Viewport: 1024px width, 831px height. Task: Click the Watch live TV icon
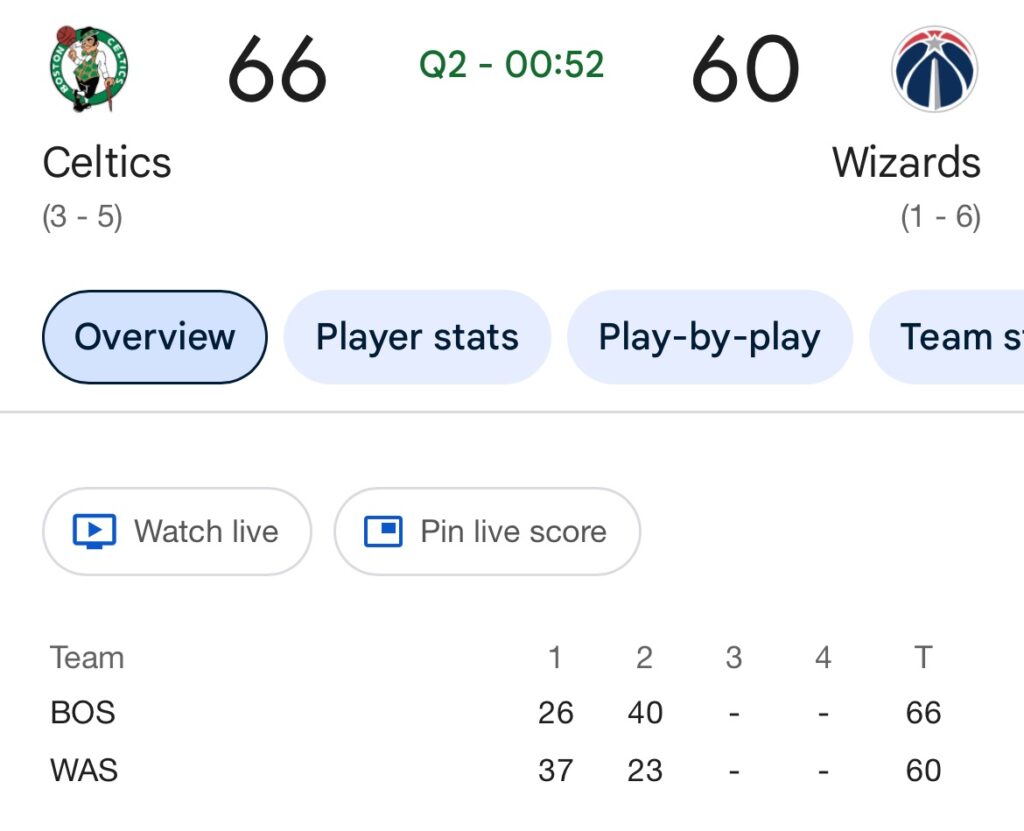coord(95,531)
